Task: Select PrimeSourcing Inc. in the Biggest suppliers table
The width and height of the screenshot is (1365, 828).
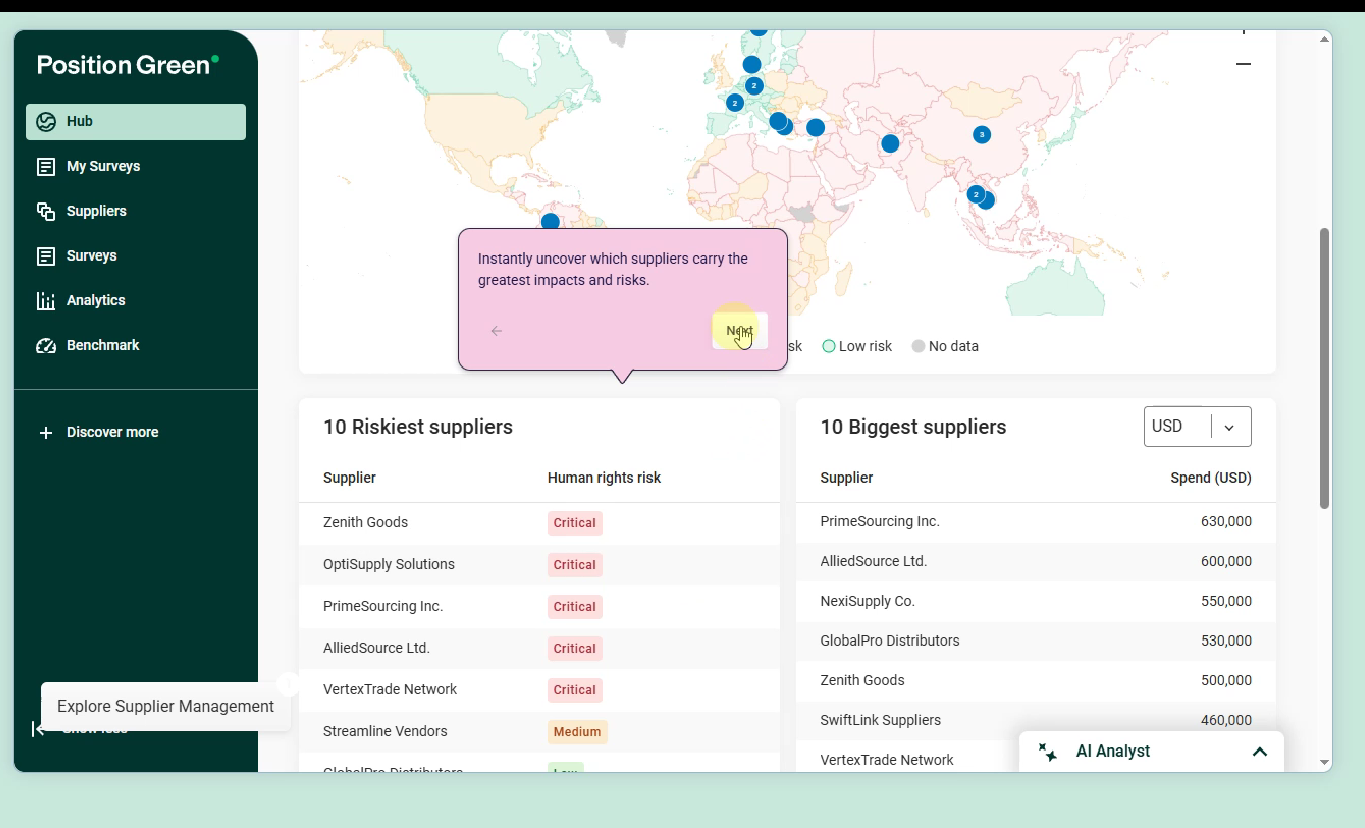Action: pos(880,521)
